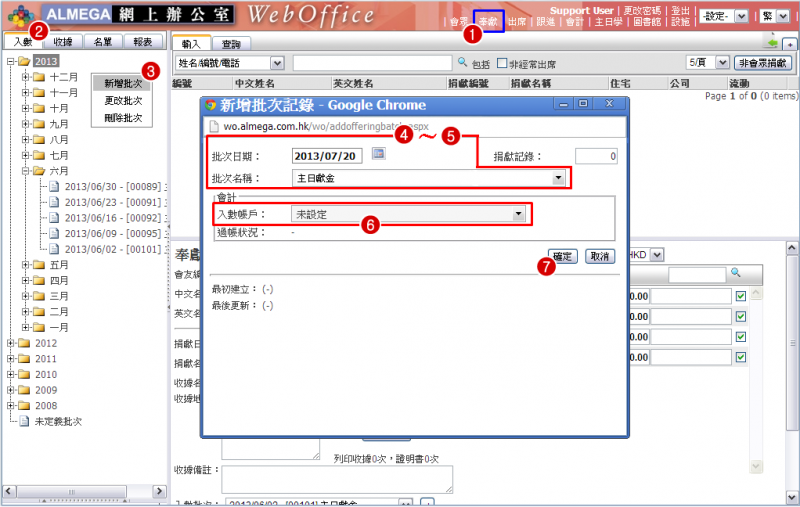Image resolution: width=800 pixels, height=507 pixels.
Task: Choose 新增批次 from the context menu
Action: (x=123, y=84)
